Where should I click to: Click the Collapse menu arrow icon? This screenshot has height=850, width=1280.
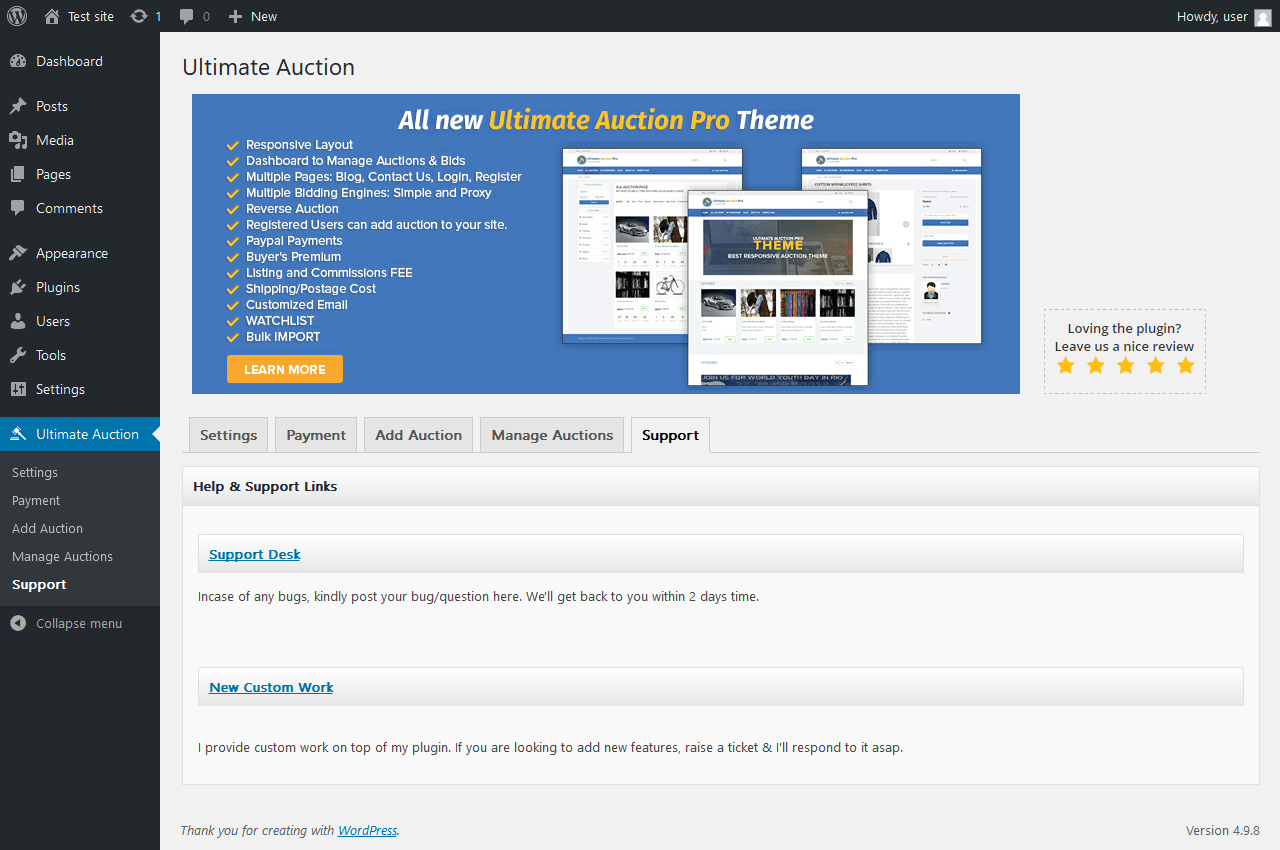point(18,623)
